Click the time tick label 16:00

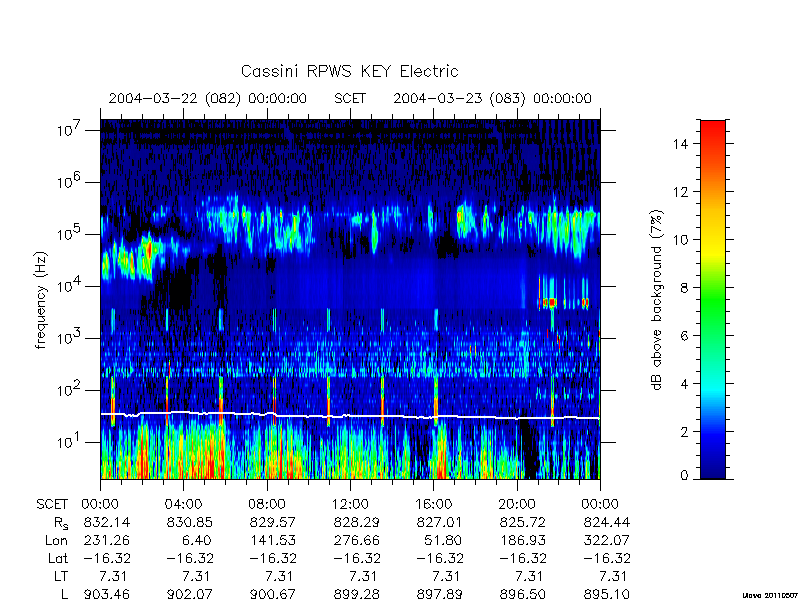click(433, 505)
